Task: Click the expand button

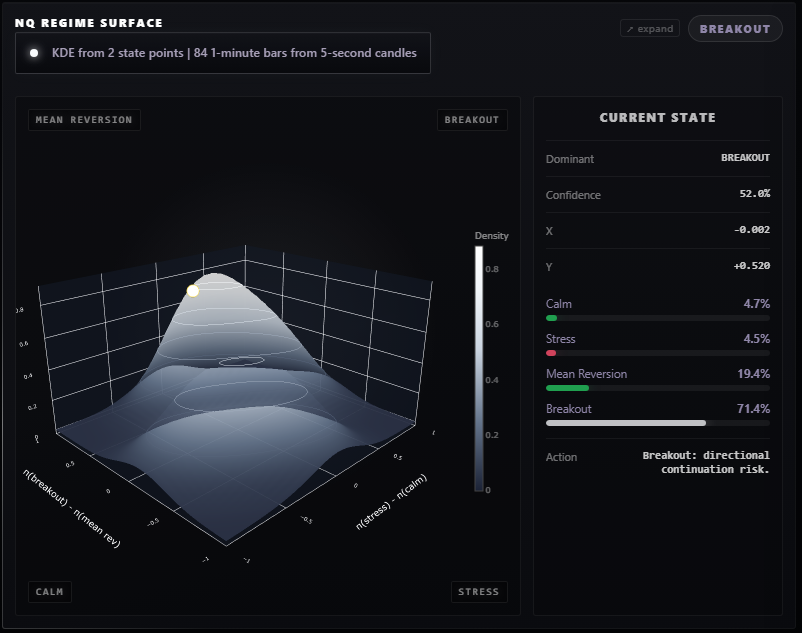Action: tap(650, 29)
